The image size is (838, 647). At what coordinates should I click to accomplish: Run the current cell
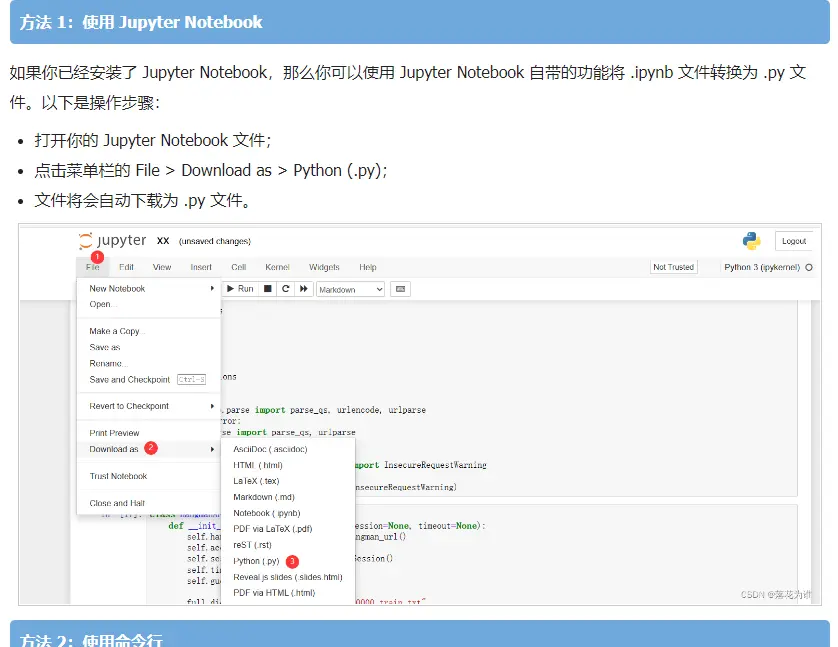click(240, 289)
